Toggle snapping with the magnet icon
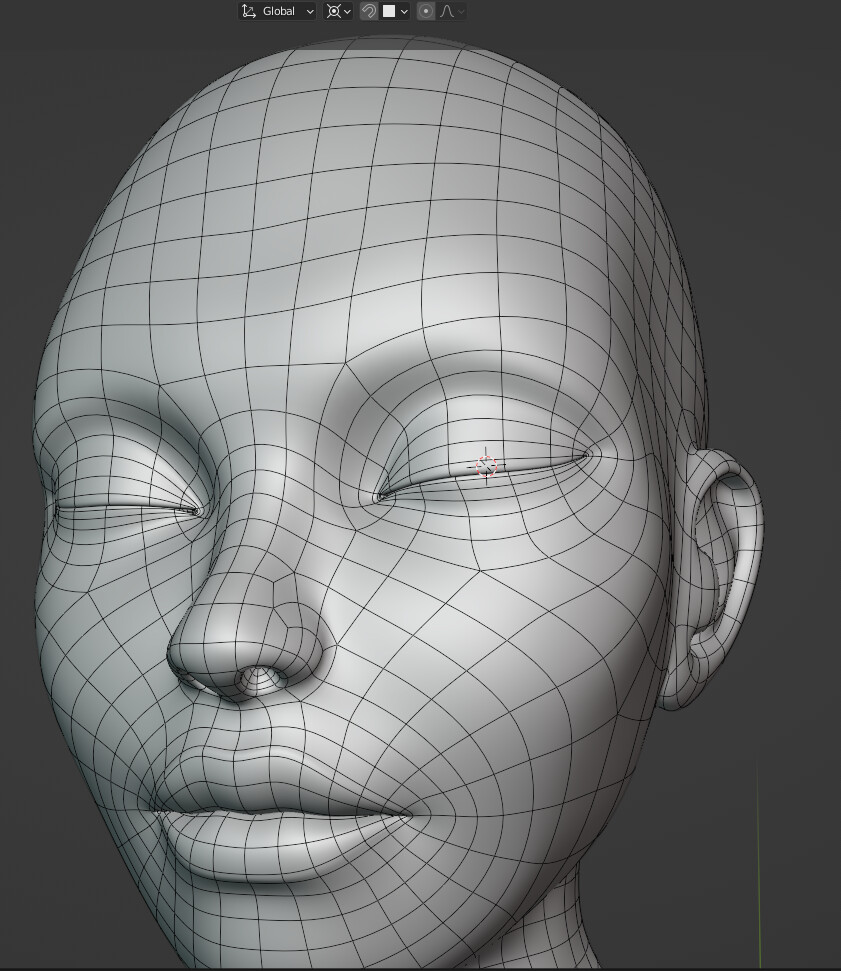Image resolution: width=841 pixels, height=971 pixels. coord(368,11)
